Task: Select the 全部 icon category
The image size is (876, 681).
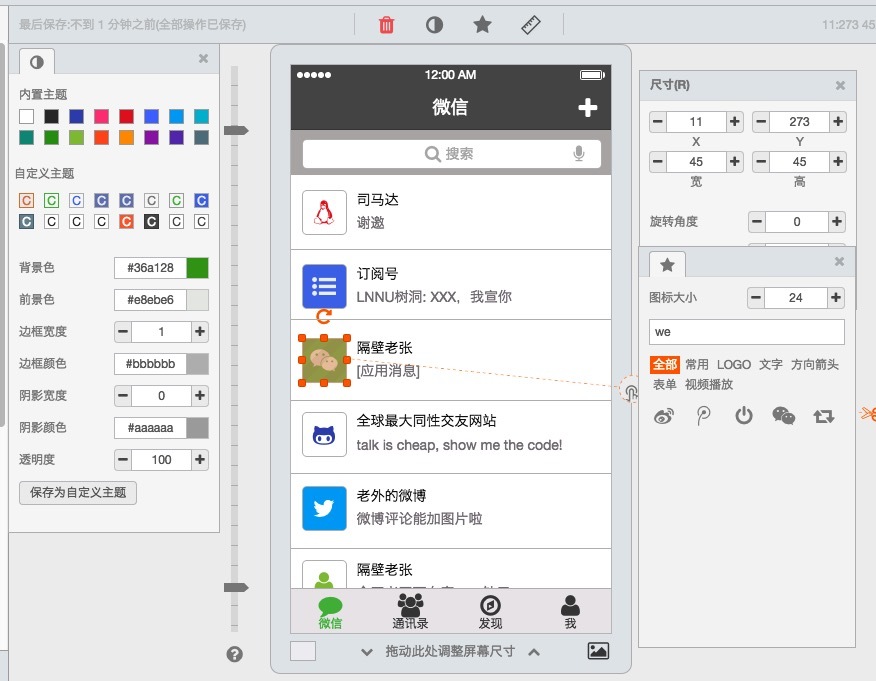Action: [x=665, y=365]
